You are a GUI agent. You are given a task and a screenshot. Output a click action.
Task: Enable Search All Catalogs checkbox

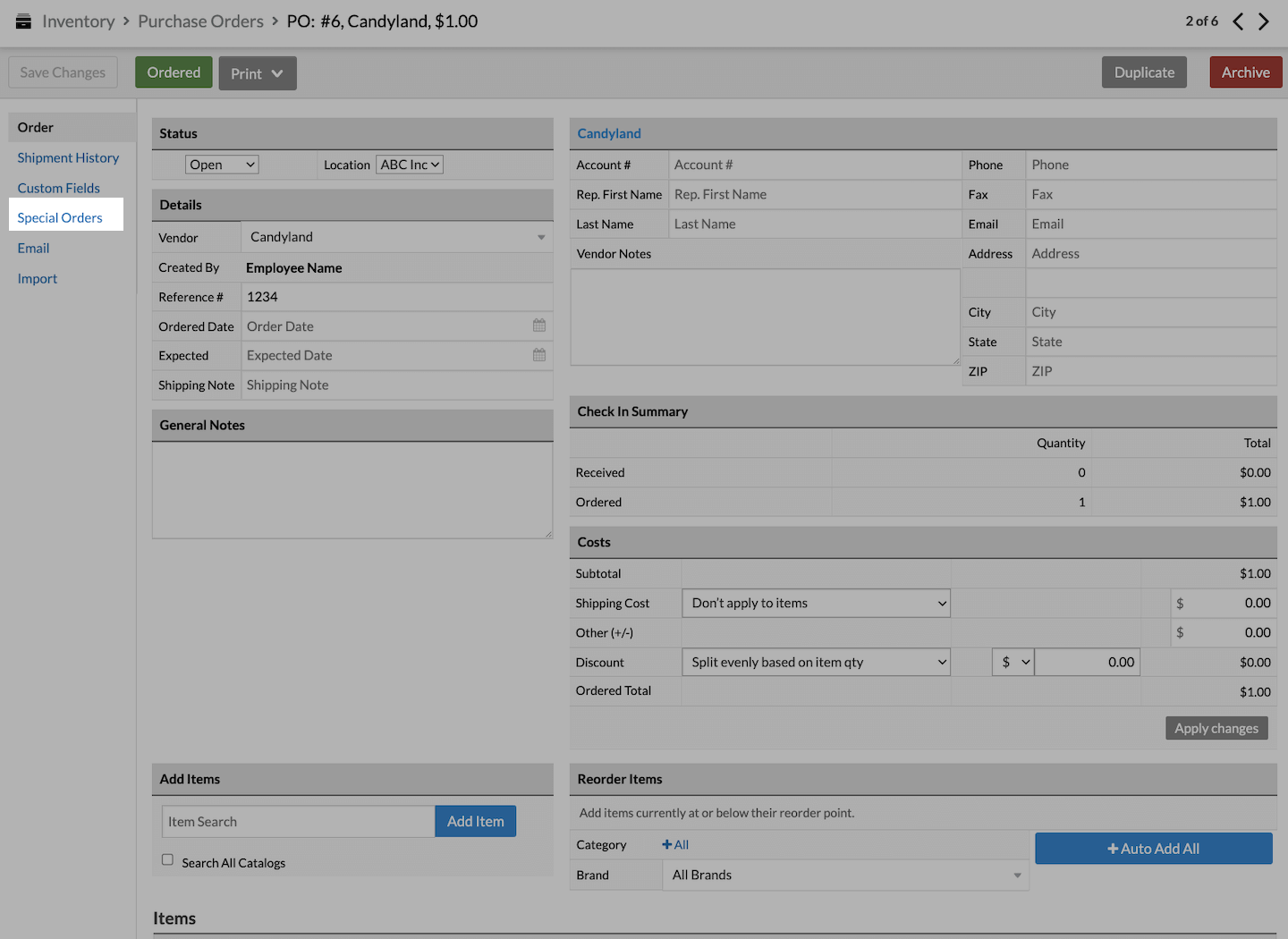click(167, 859)
